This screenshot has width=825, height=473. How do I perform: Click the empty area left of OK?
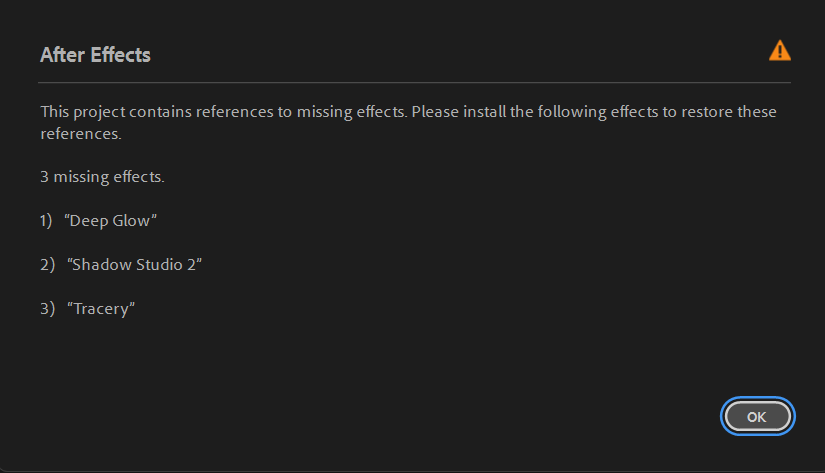[x=500, y=416]
